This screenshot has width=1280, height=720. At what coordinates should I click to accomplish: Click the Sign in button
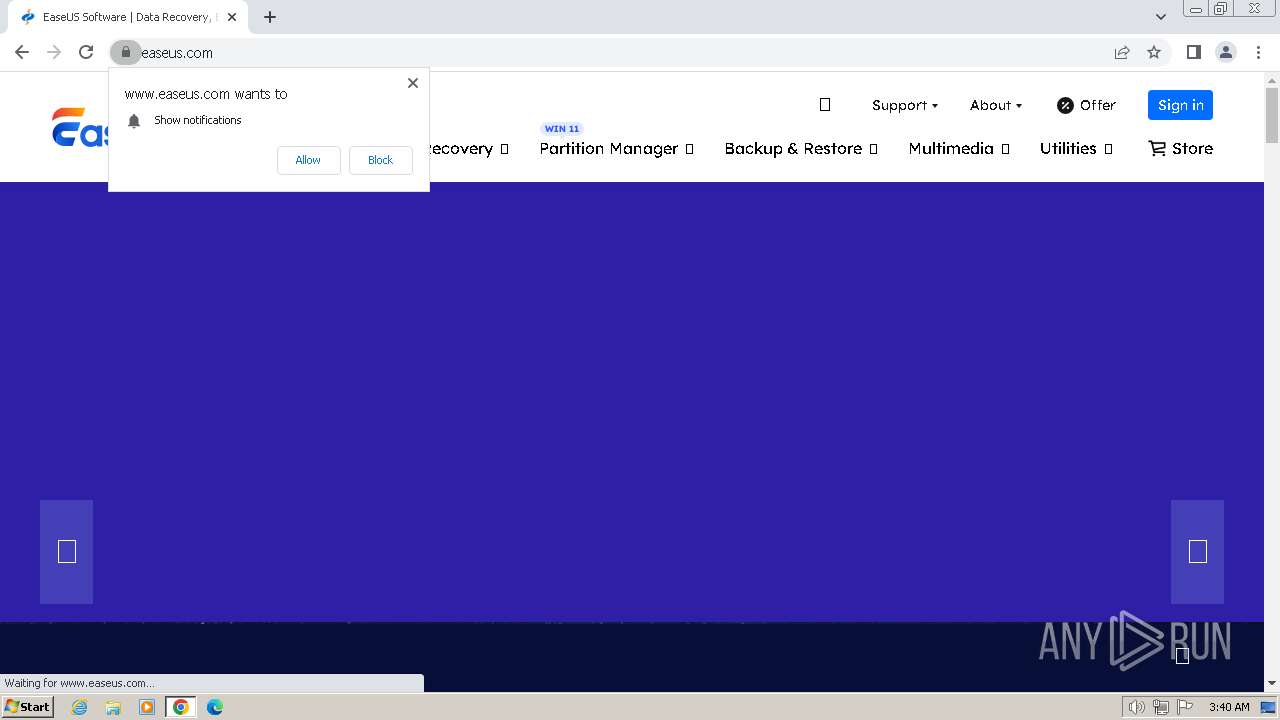click(1180, 105)
